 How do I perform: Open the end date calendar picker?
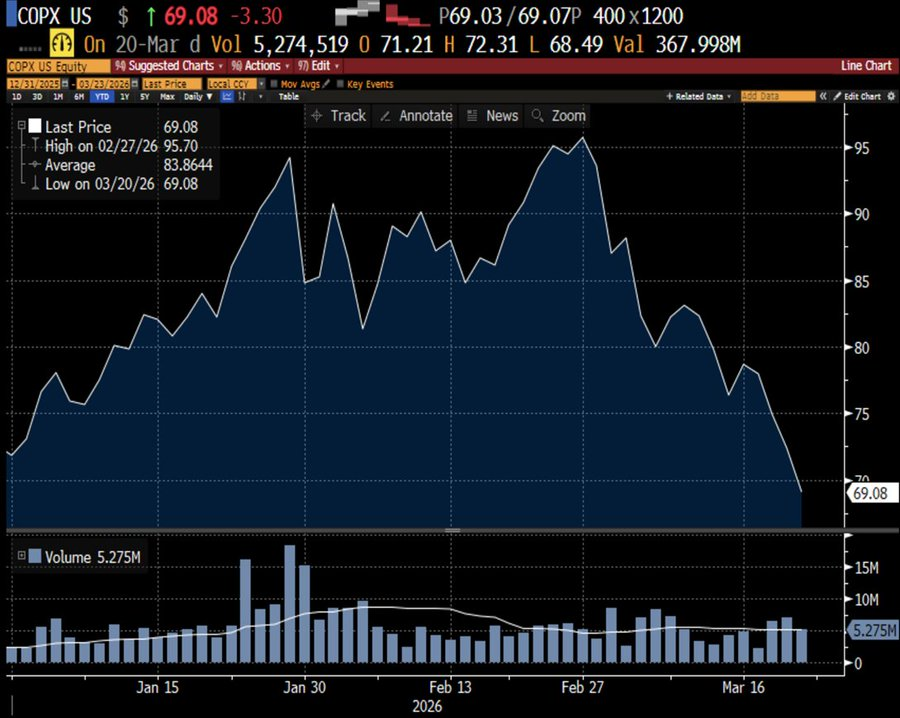pos(134,84)
